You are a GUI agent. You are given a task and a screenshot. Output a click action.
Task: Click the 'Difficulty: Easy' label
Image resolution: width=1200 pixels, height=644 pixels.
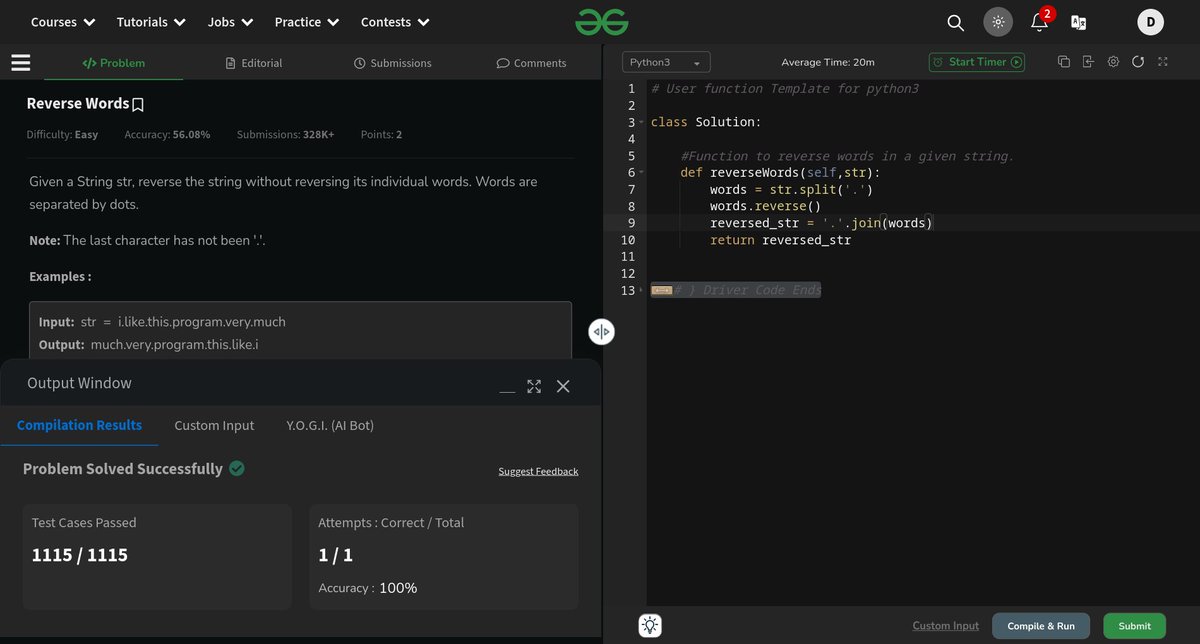(x=62, y=134)
